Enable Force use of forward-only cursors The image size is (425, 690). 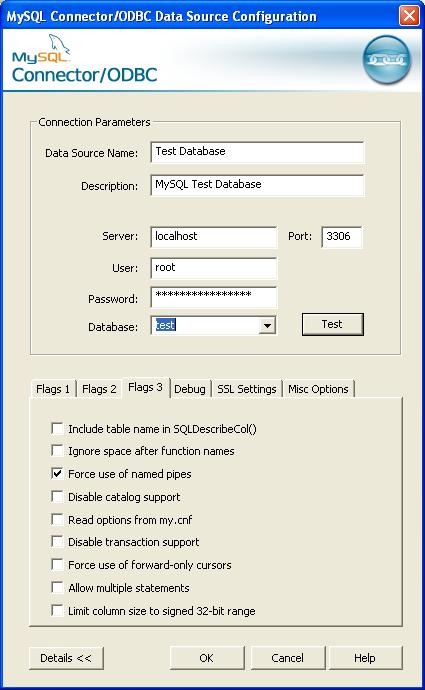(x=57, y=564)
